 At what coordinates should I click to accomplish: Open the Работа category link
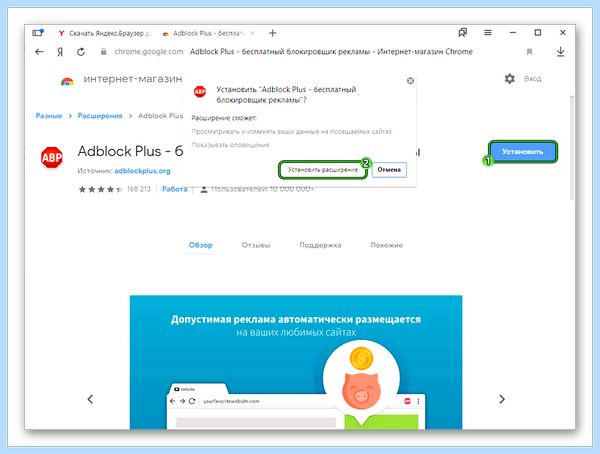pyautogui.click(x=174, y=189)
